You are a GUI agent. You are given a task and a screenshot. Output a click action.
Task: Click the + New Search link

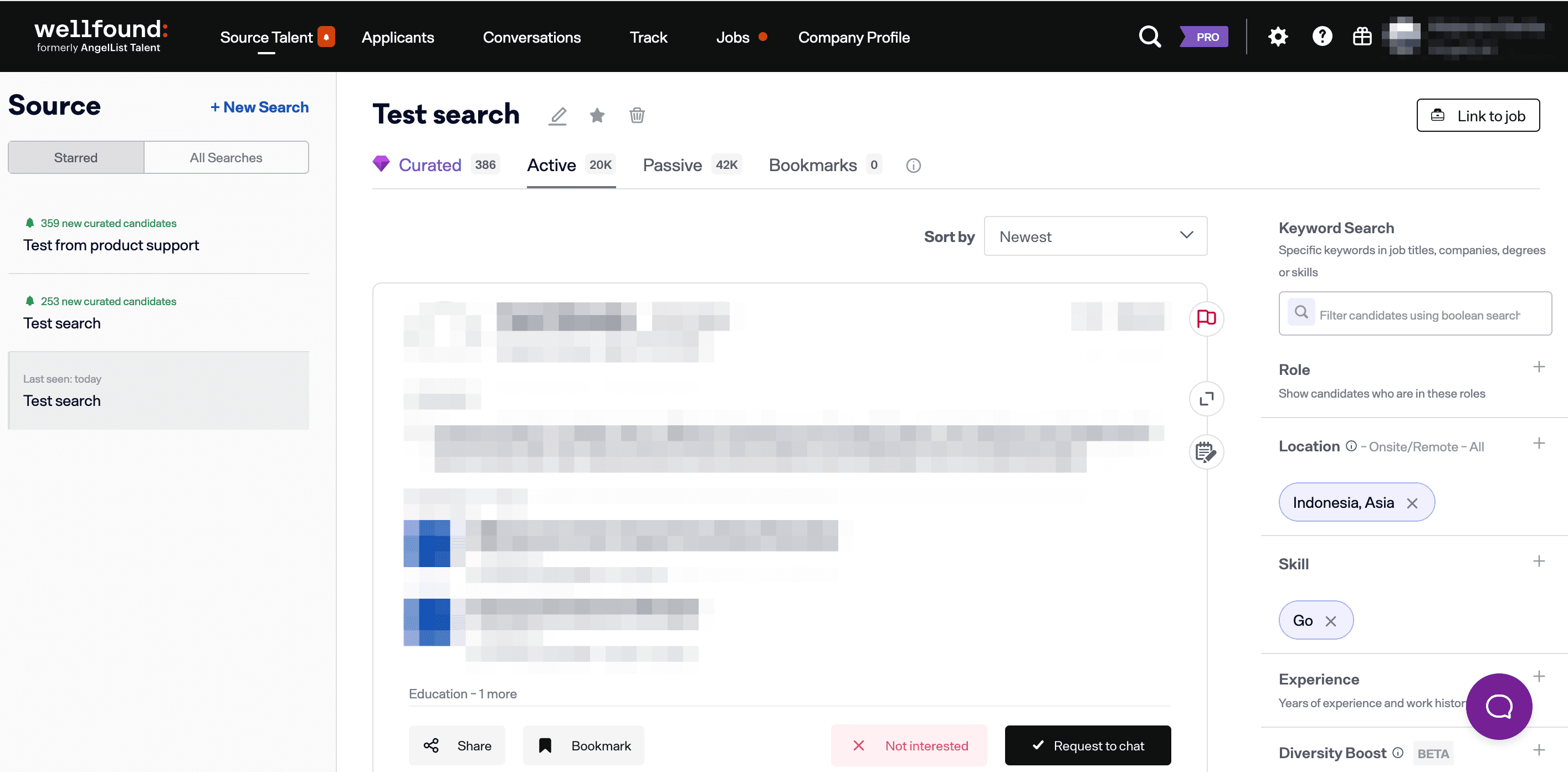[x=259, y=107]
